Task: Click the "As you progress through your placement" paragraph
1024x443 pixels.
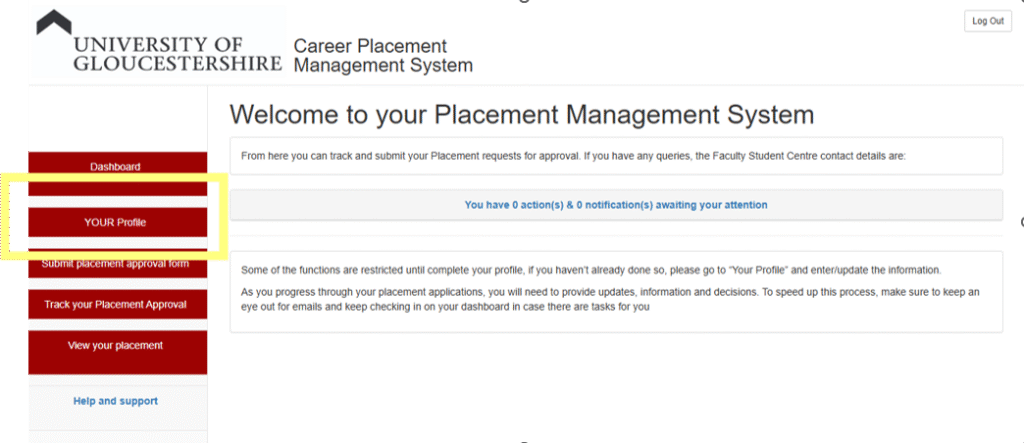Action: click(350, 291)
